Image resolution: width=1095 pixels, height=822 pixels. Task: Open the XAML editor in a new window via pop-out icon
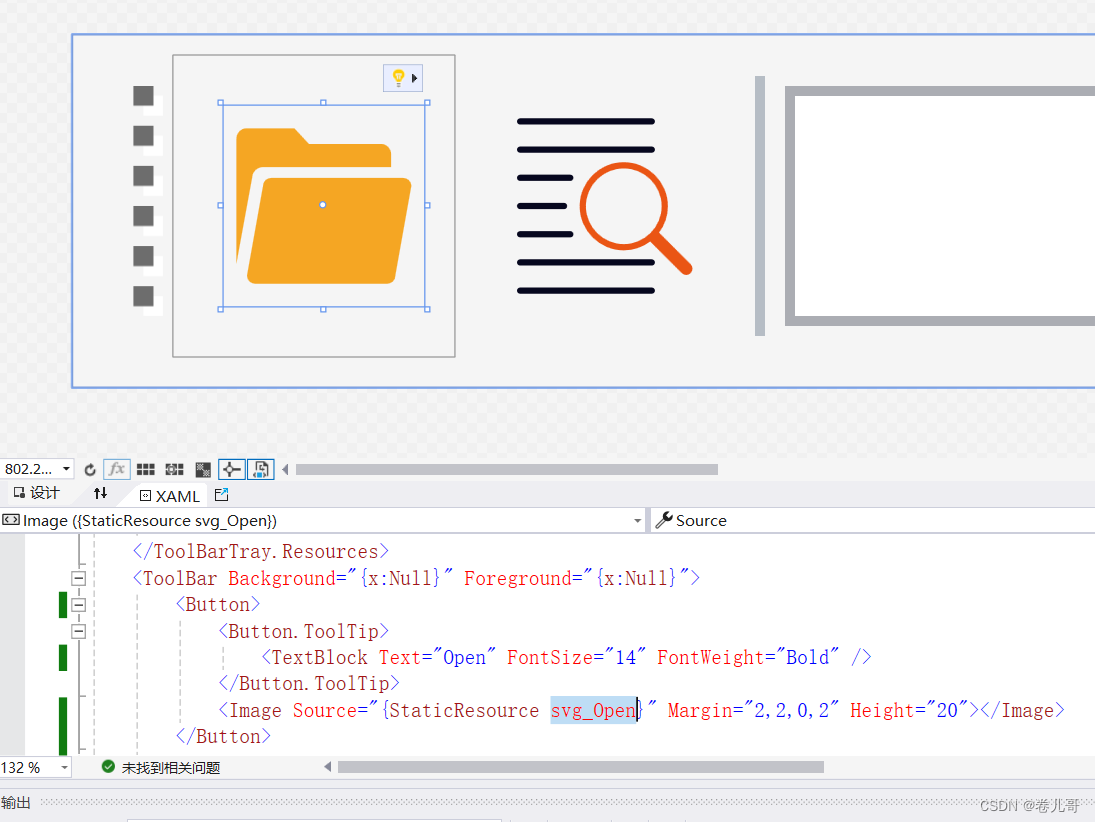click(221, 493)
